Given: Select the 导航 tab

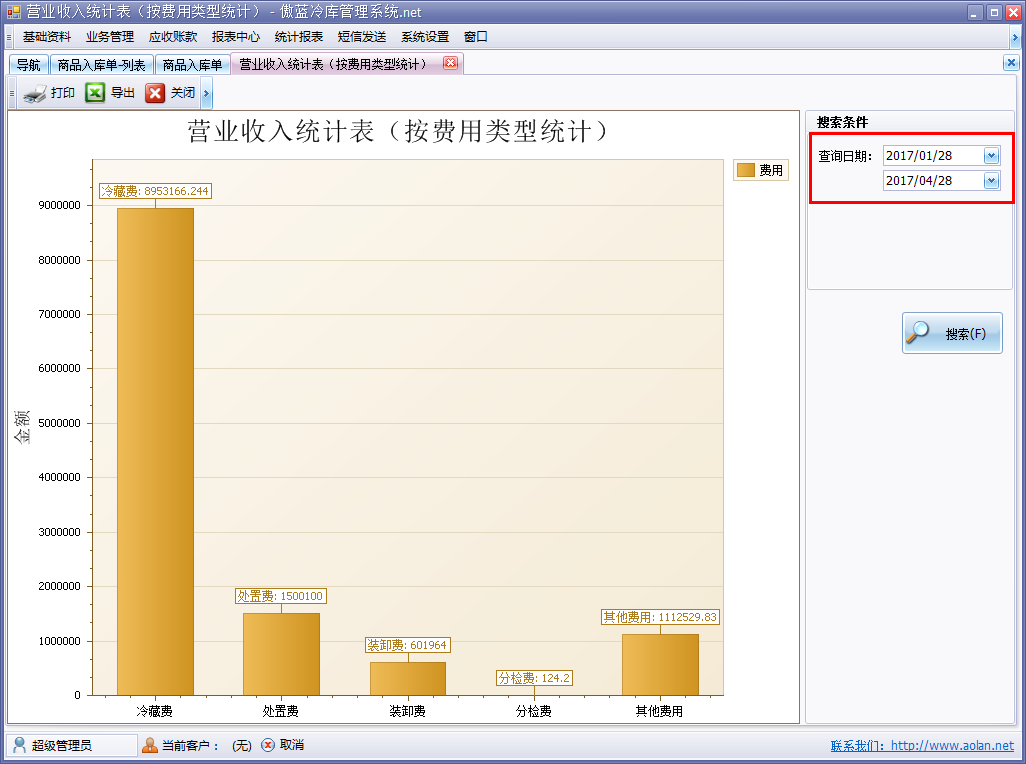Looking at the screenshot, I should coord(26,62).
